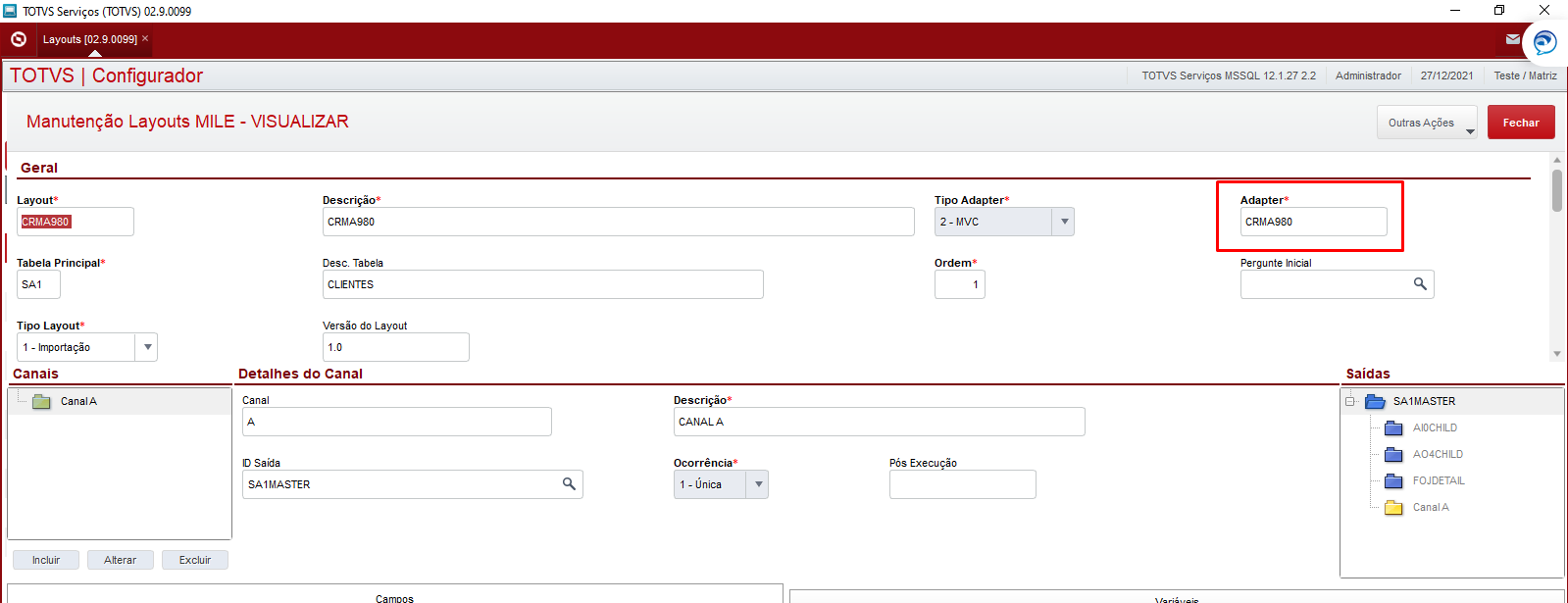1568x603 pixels.
Task: Collapse the SA1MASTER tree node
Action: tap(1350, 401)
